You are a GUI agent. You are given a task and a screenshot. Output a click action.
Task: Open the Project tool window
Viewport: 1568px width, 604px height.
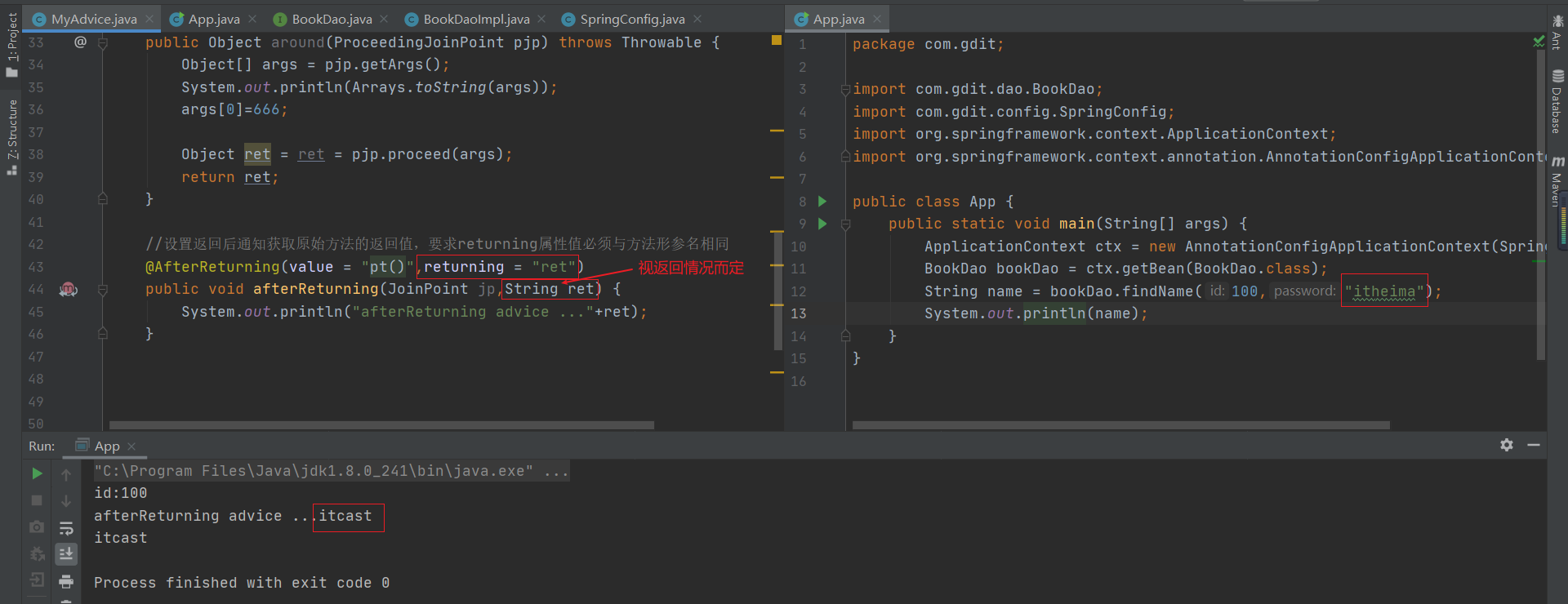(x=11, y=45)
